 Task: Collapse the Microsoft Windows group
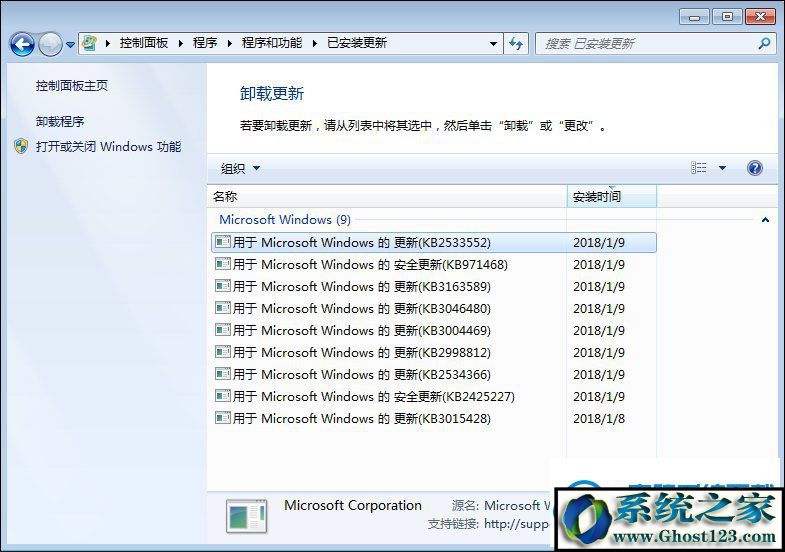coord(765,220)
